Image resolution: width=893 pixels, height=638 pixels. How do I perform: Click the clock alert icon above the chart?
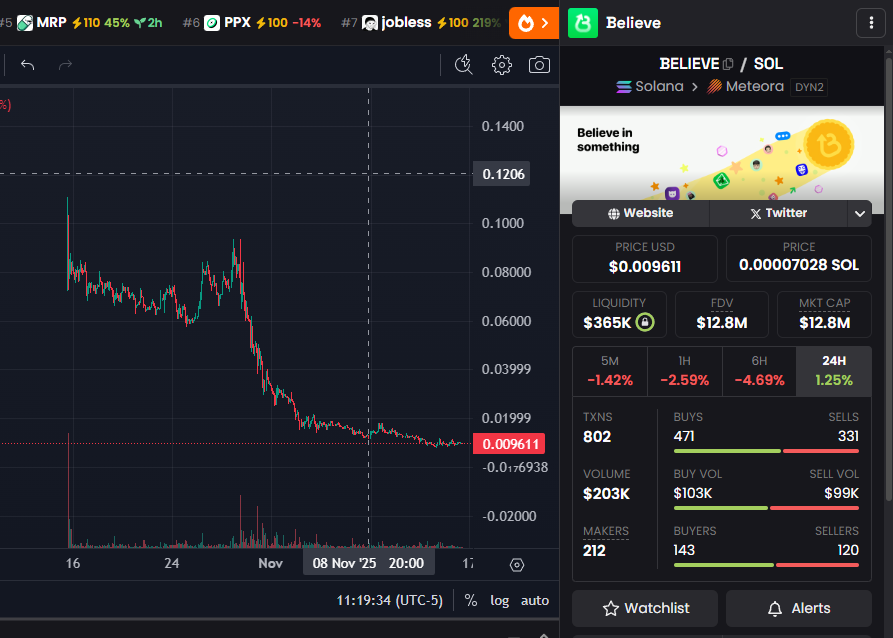(x=463, y=63)
